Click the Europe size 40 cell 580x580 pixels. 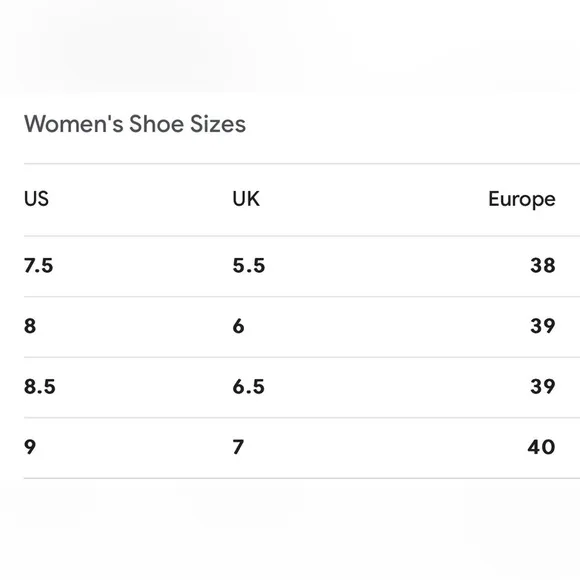click(542, 447)
